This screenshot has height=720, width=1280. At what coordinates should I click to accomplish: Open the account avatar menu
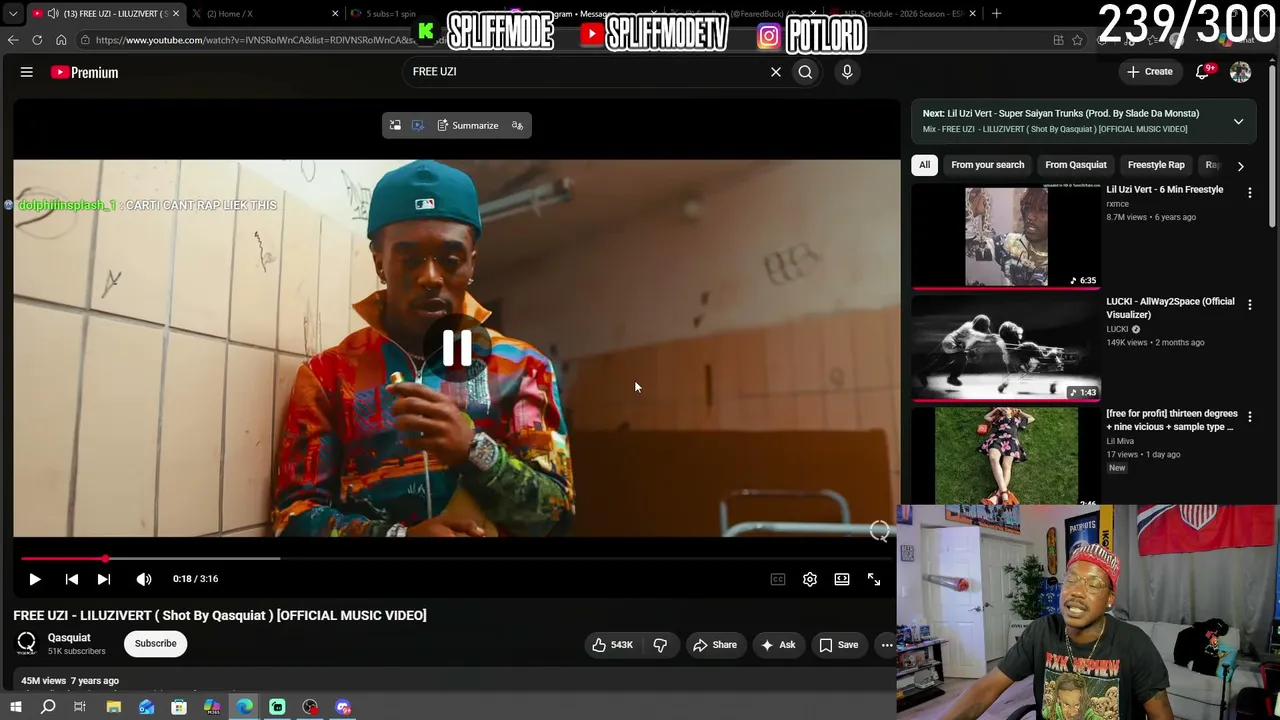[1240, 72]
